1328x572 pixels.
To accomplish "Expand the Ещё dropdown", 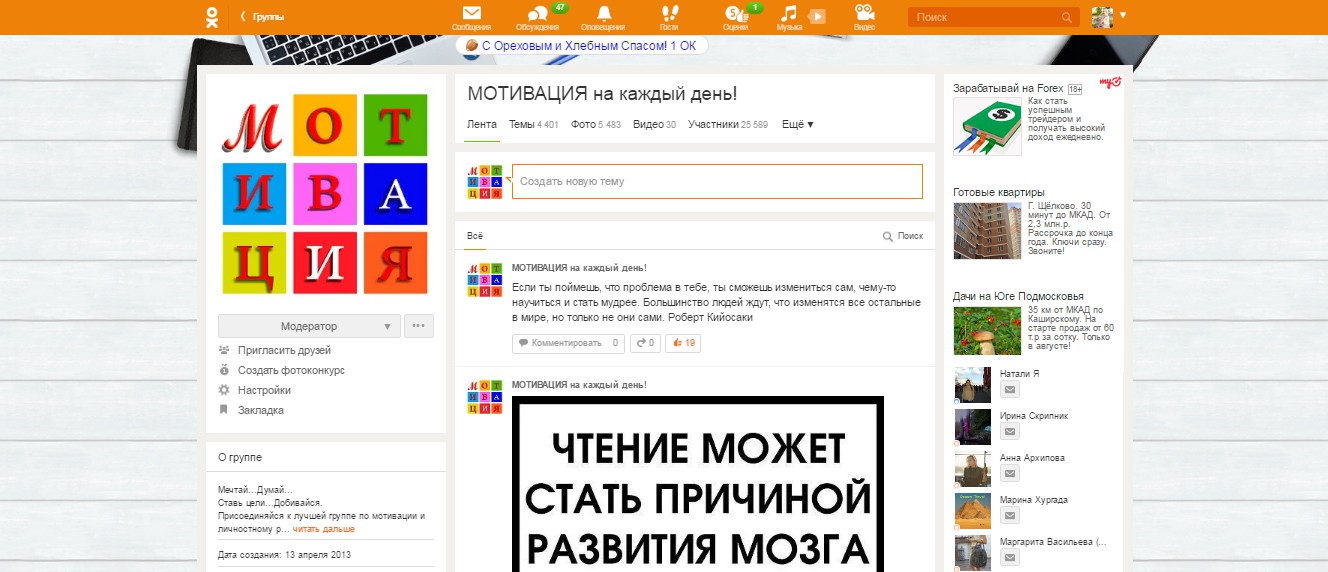I will (797, 125).
